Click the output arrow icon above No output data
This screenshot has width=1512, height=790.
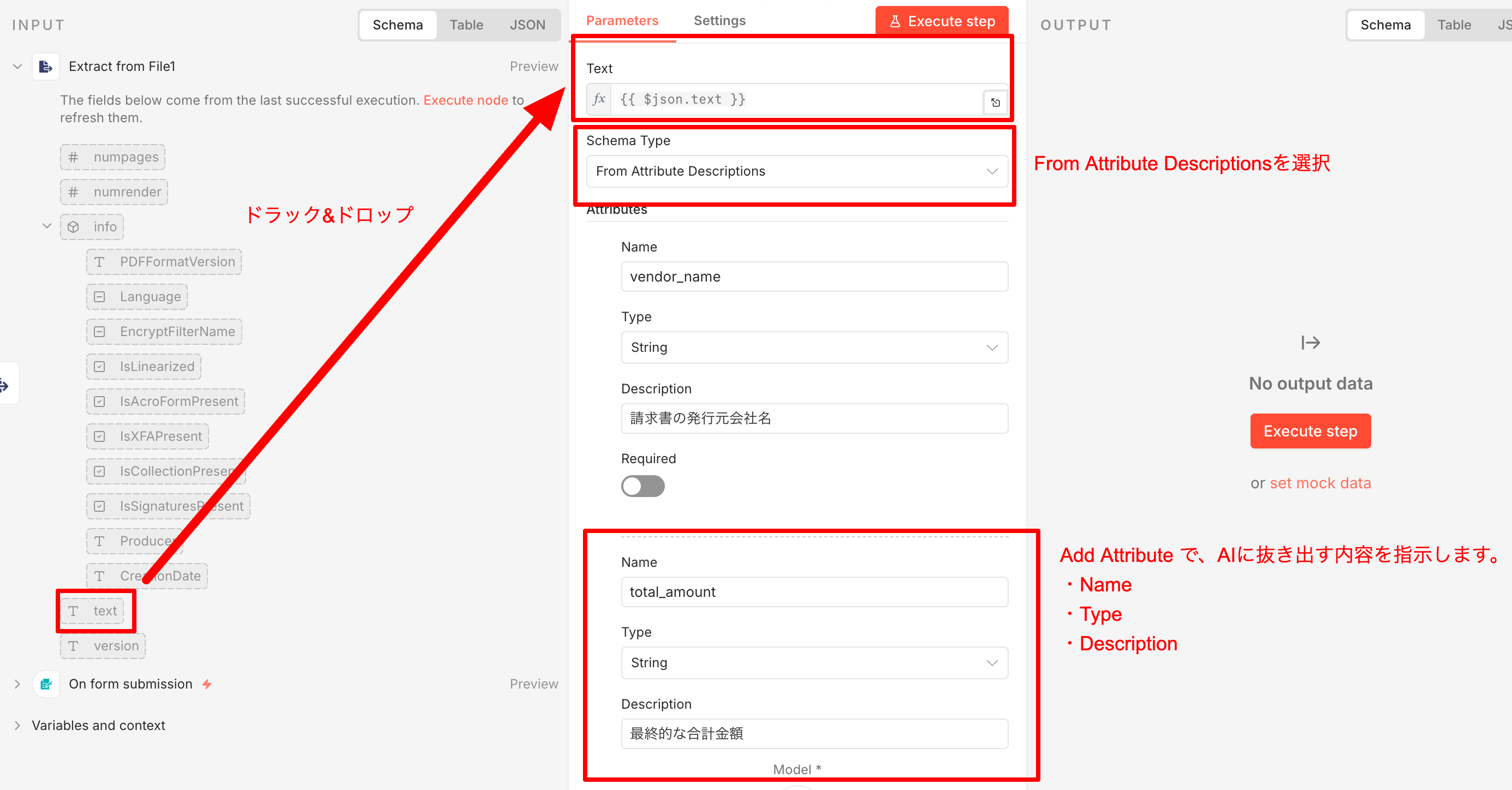coord(1310,343)
